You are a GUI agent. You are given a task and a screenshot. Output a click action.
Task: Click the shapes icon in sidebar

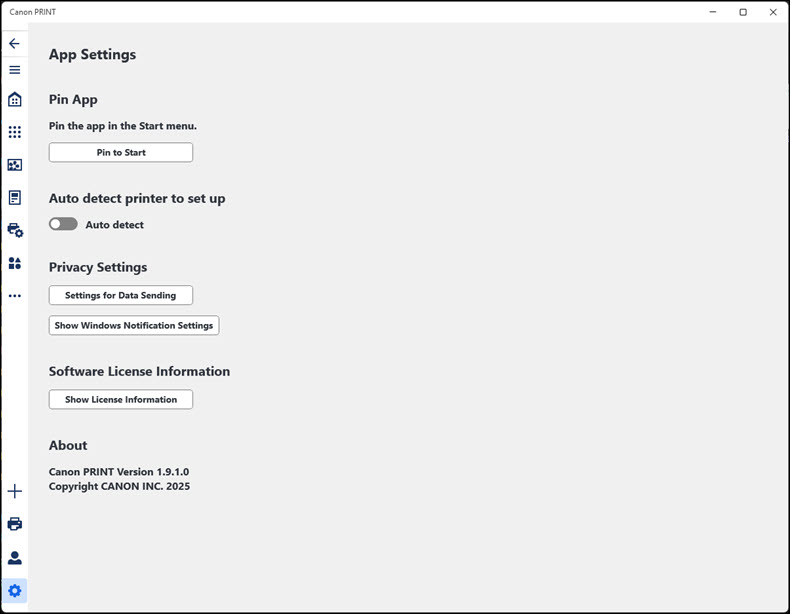click(14, 263)
